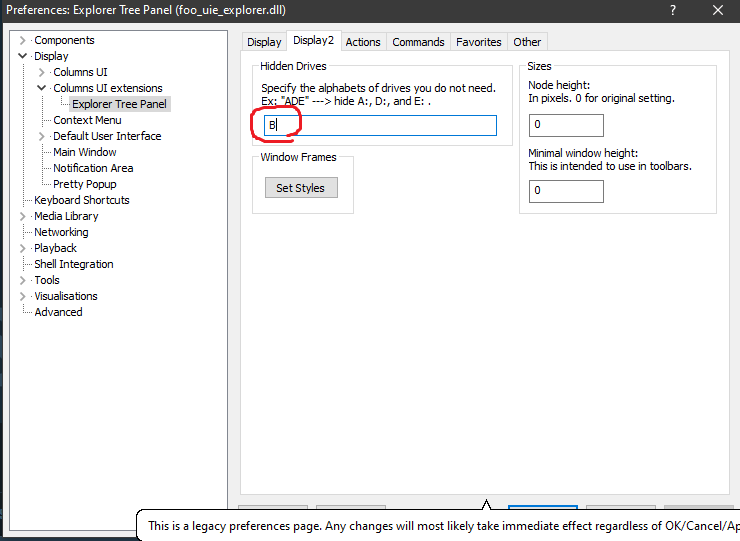Switch to the Display tab

point(264,42)
